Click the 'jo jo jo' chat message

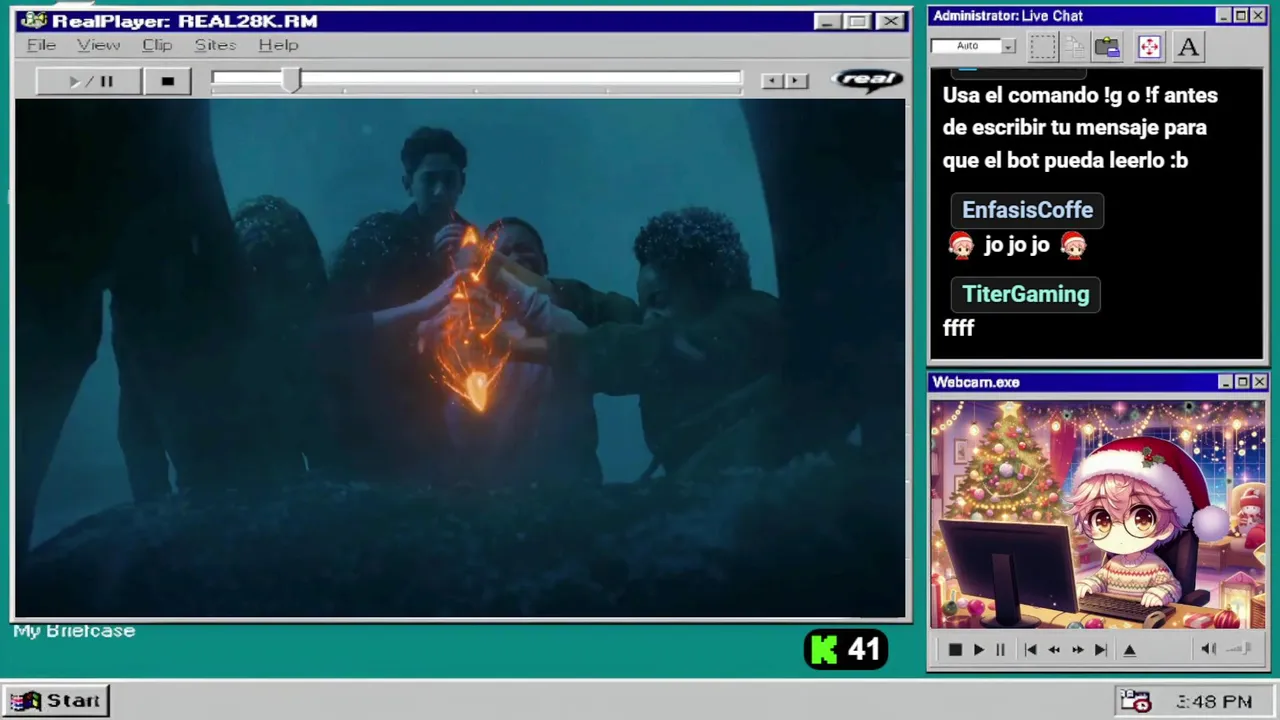(x=1017, y=245)
